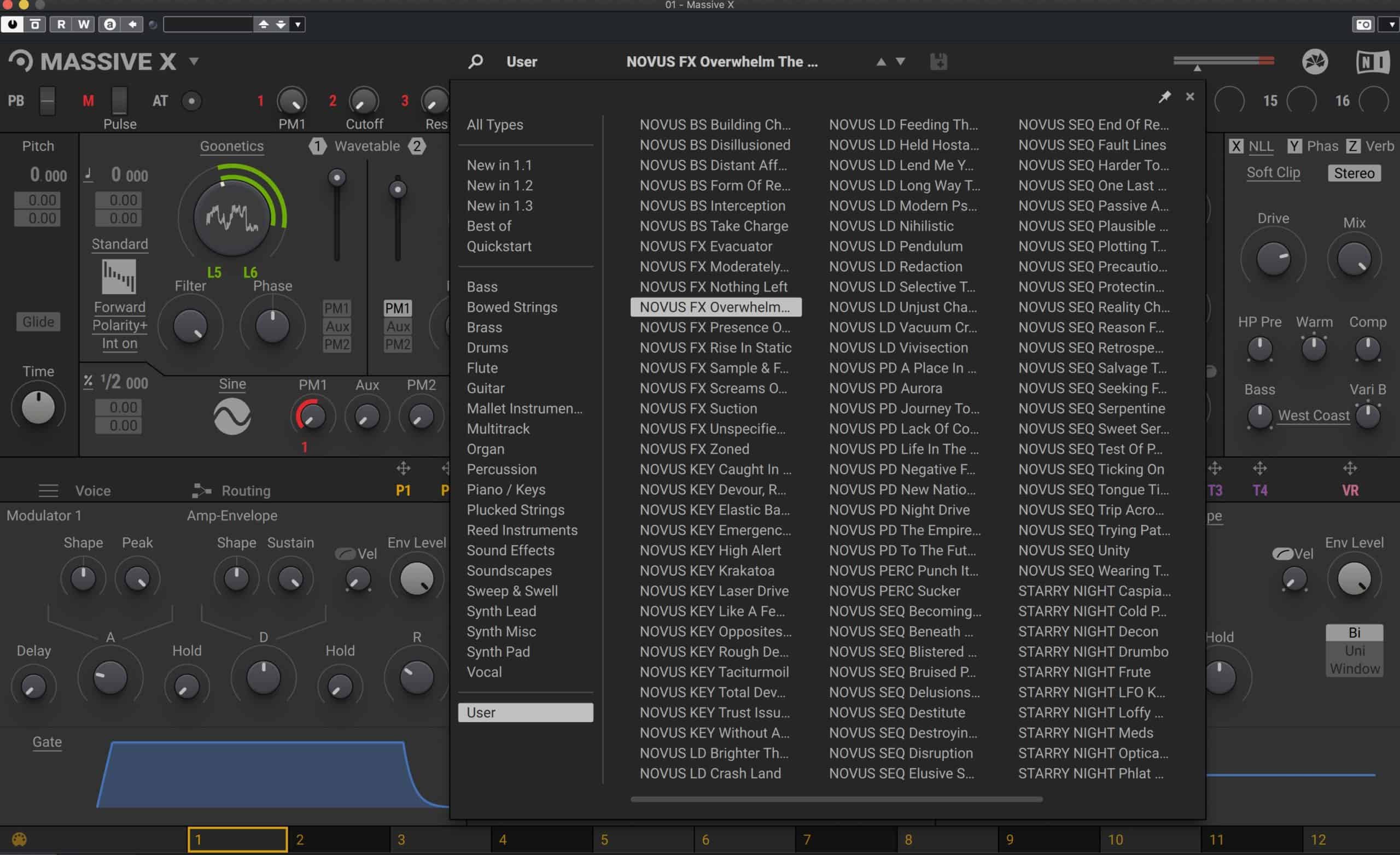Click the Native Instruments NI logo
The image size is (1400, 855).
(x=1372, y=61)
